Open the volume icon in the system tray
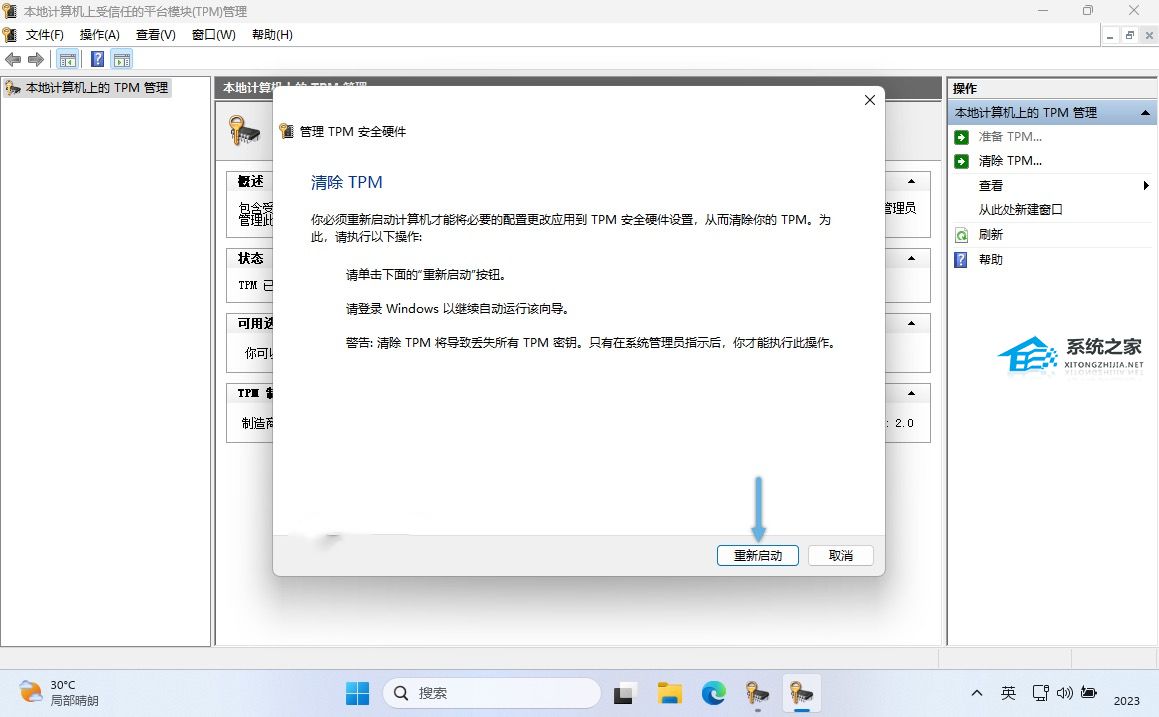 (1063, 692)
